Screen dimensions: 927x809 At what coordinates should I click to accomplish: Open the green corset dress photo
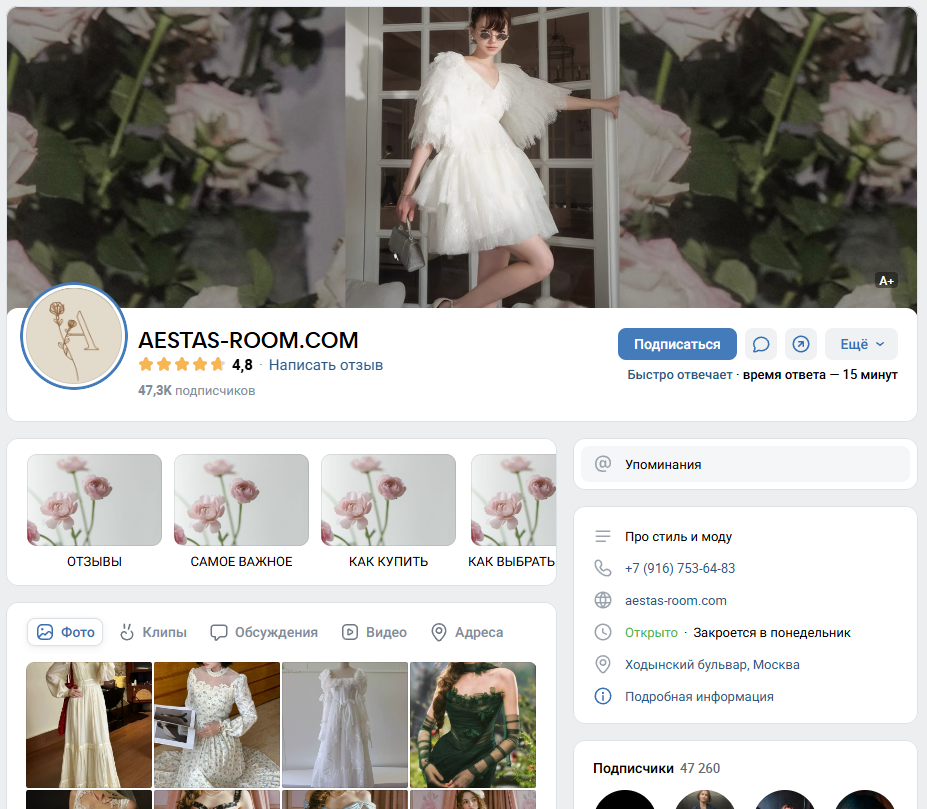[473, 724]
